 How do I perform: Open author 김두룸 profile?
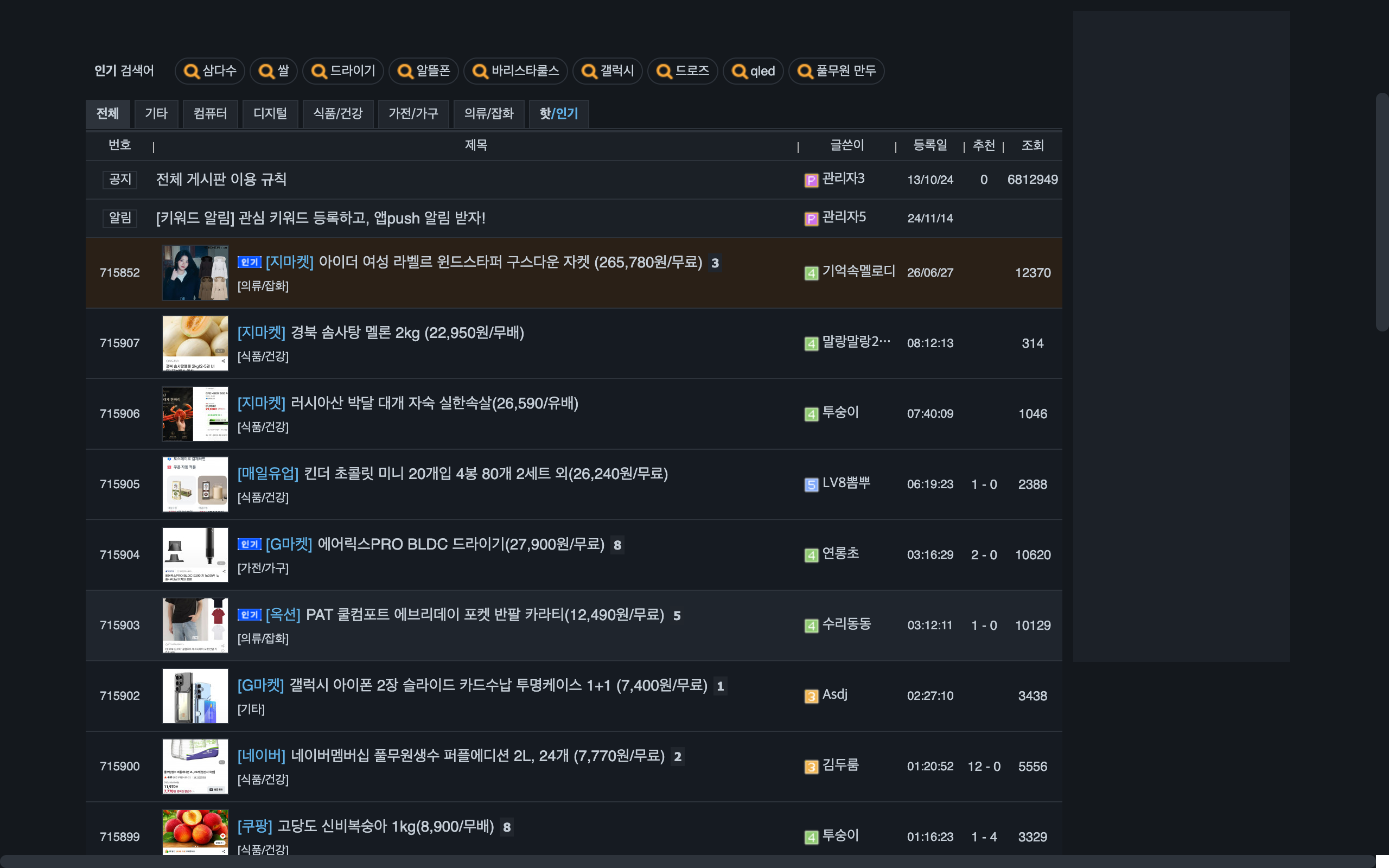[840, 765]
